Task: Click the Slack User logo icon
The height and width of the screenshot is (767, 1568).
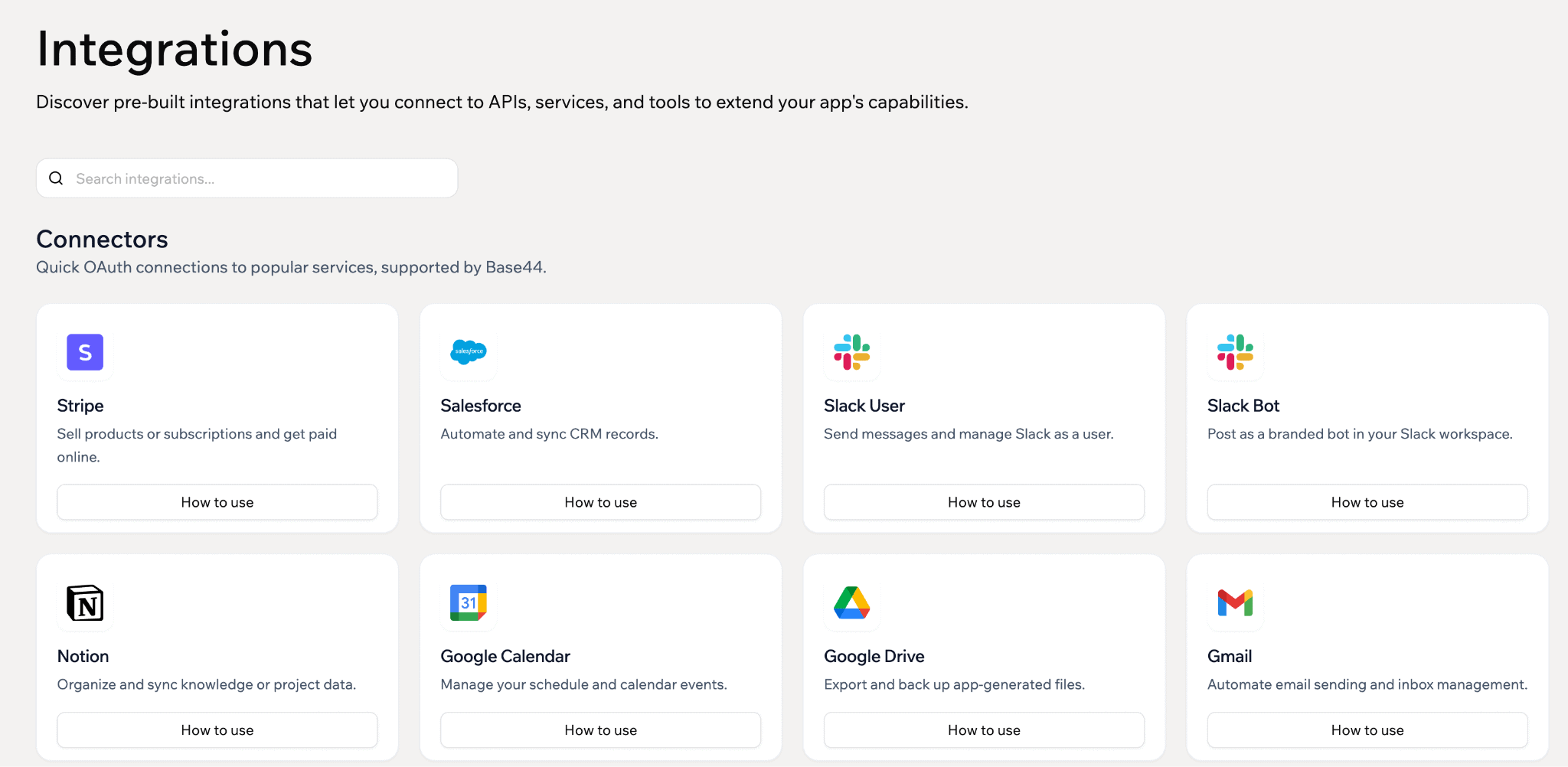Action: point(852,352)
